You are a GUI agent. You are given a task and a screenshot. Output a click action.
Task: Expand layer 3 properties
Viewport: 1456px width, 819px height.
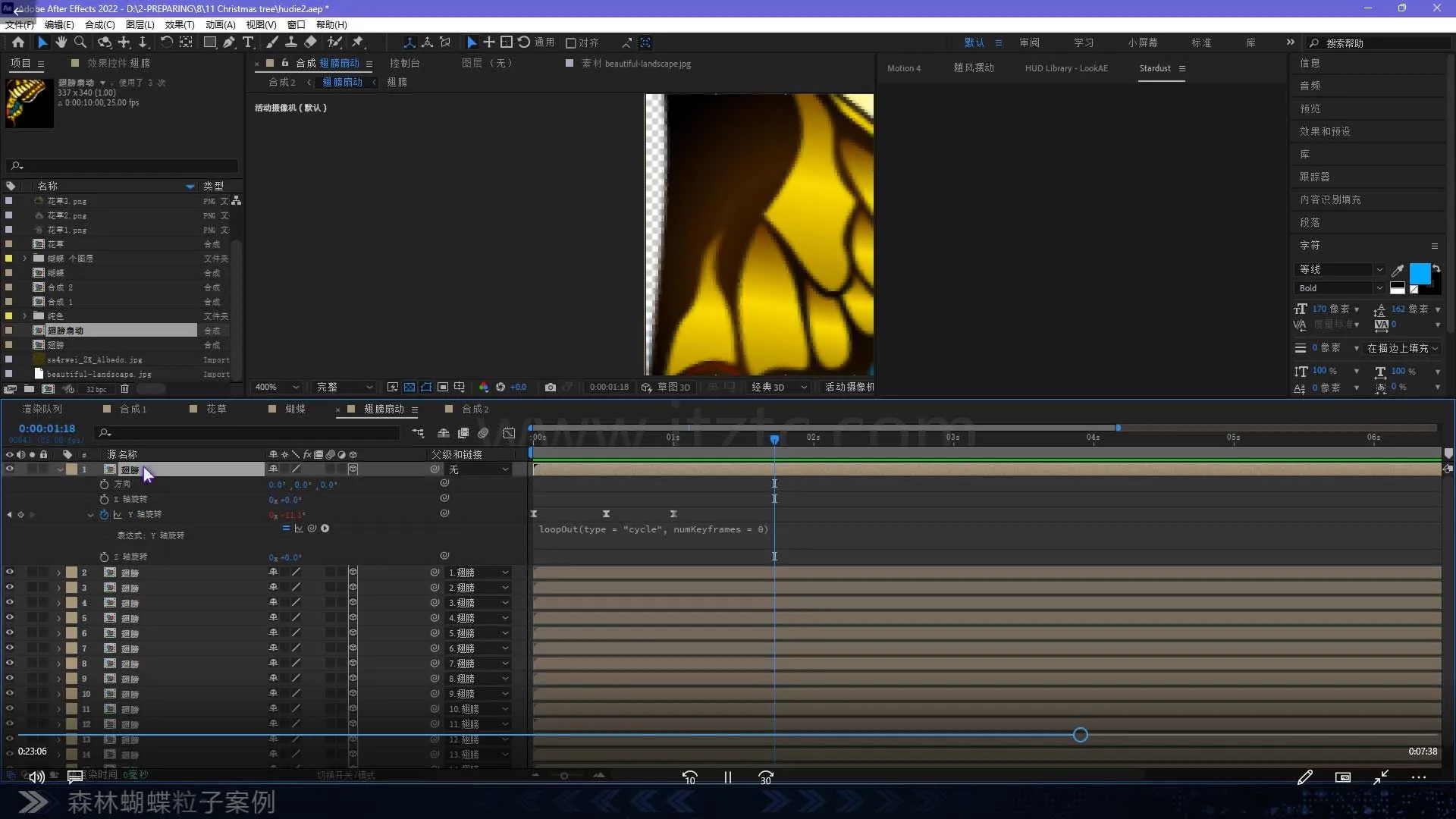point(58,588)
